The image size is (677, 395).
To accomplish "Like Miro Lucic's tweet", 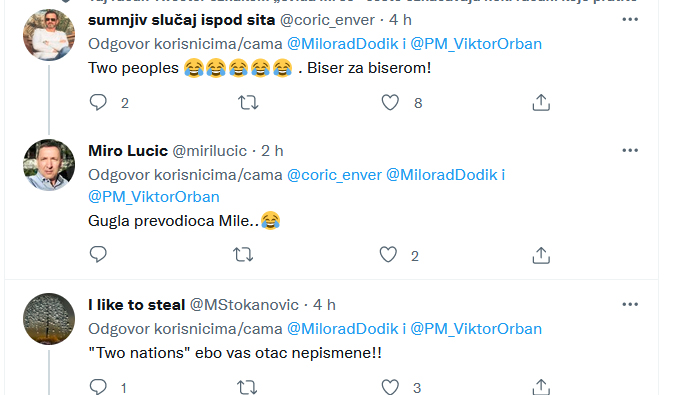I will (x=388, y=255).
